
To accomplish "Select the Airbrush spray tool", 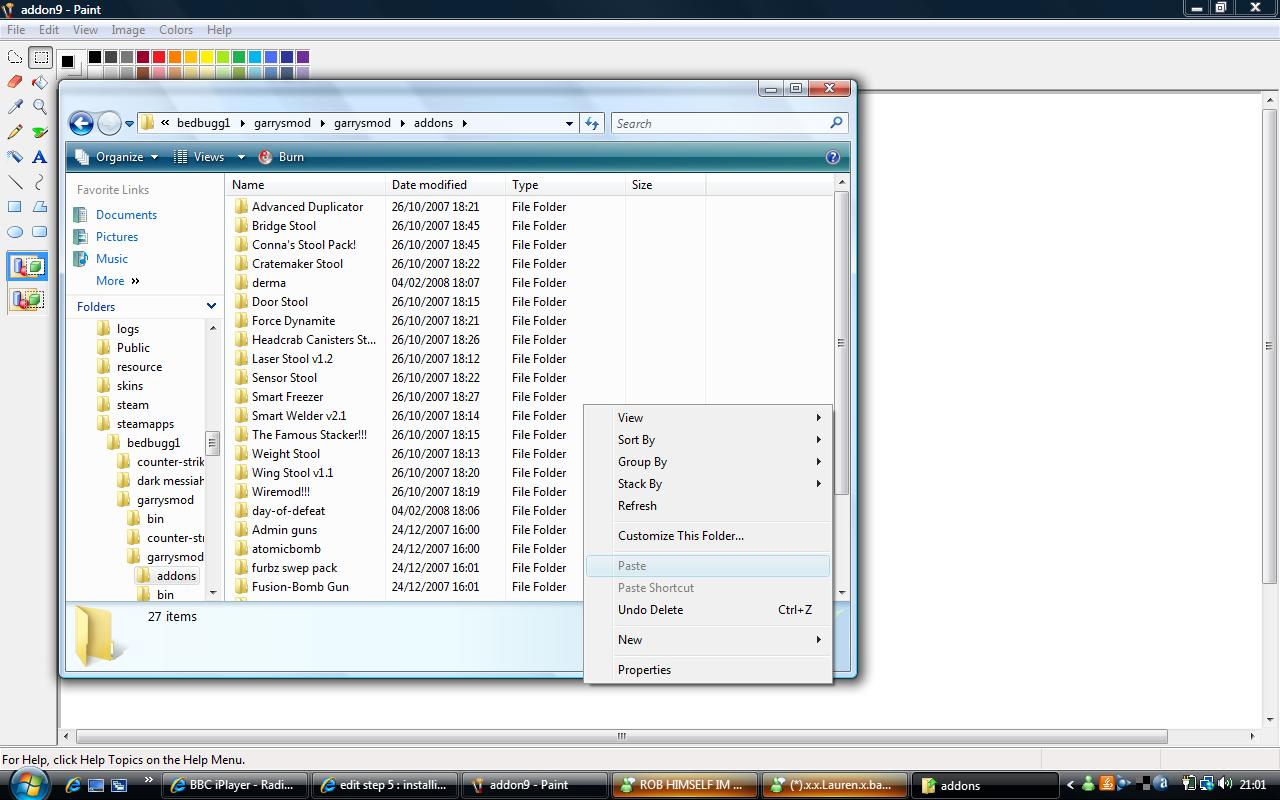I will point(15,157).
